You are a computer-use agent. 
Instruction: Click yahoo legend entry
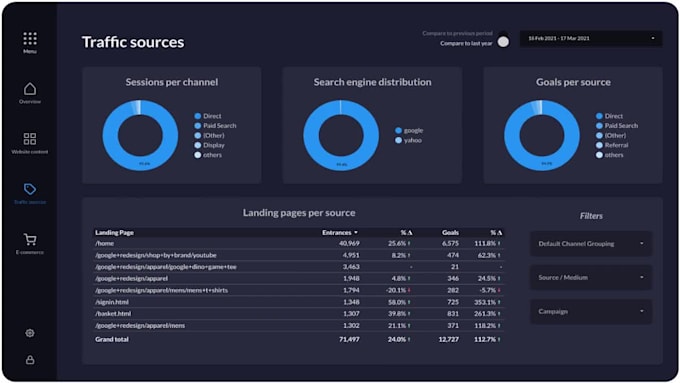[x=408, y=141]
